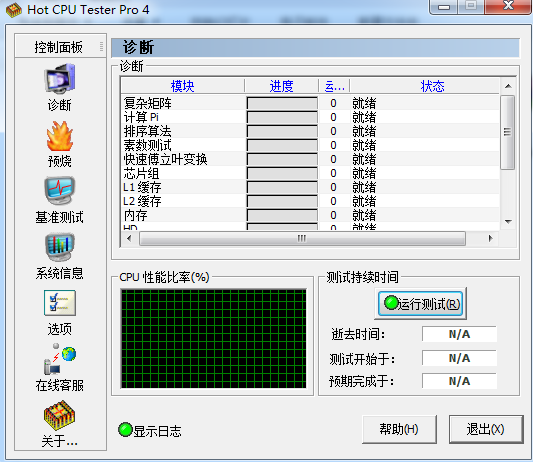Sort by the 进度 column header
Viewport: 533px width, 462px height.
(x=281, y=86)
